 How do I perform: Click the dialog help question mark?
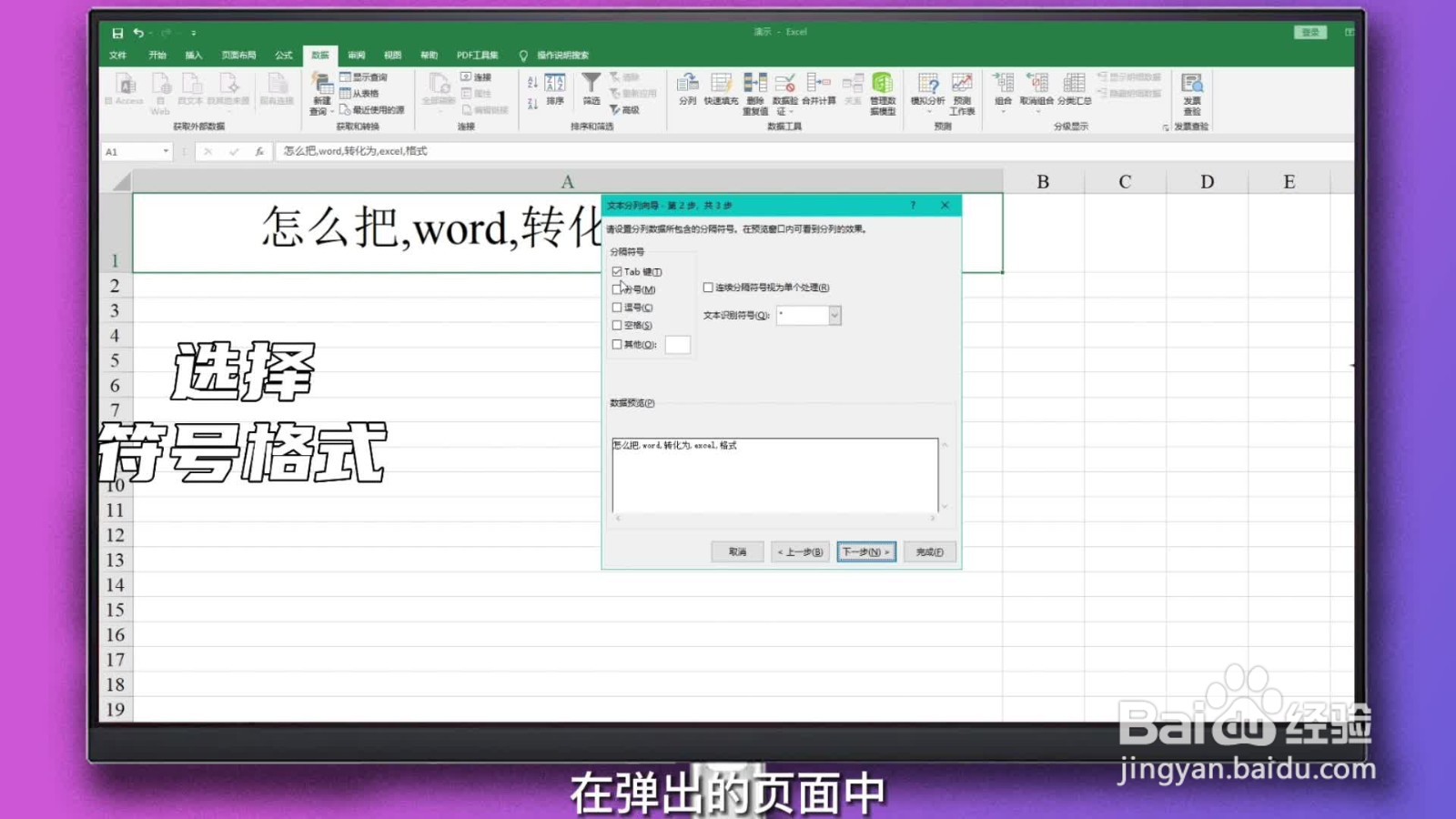point(913,206)
